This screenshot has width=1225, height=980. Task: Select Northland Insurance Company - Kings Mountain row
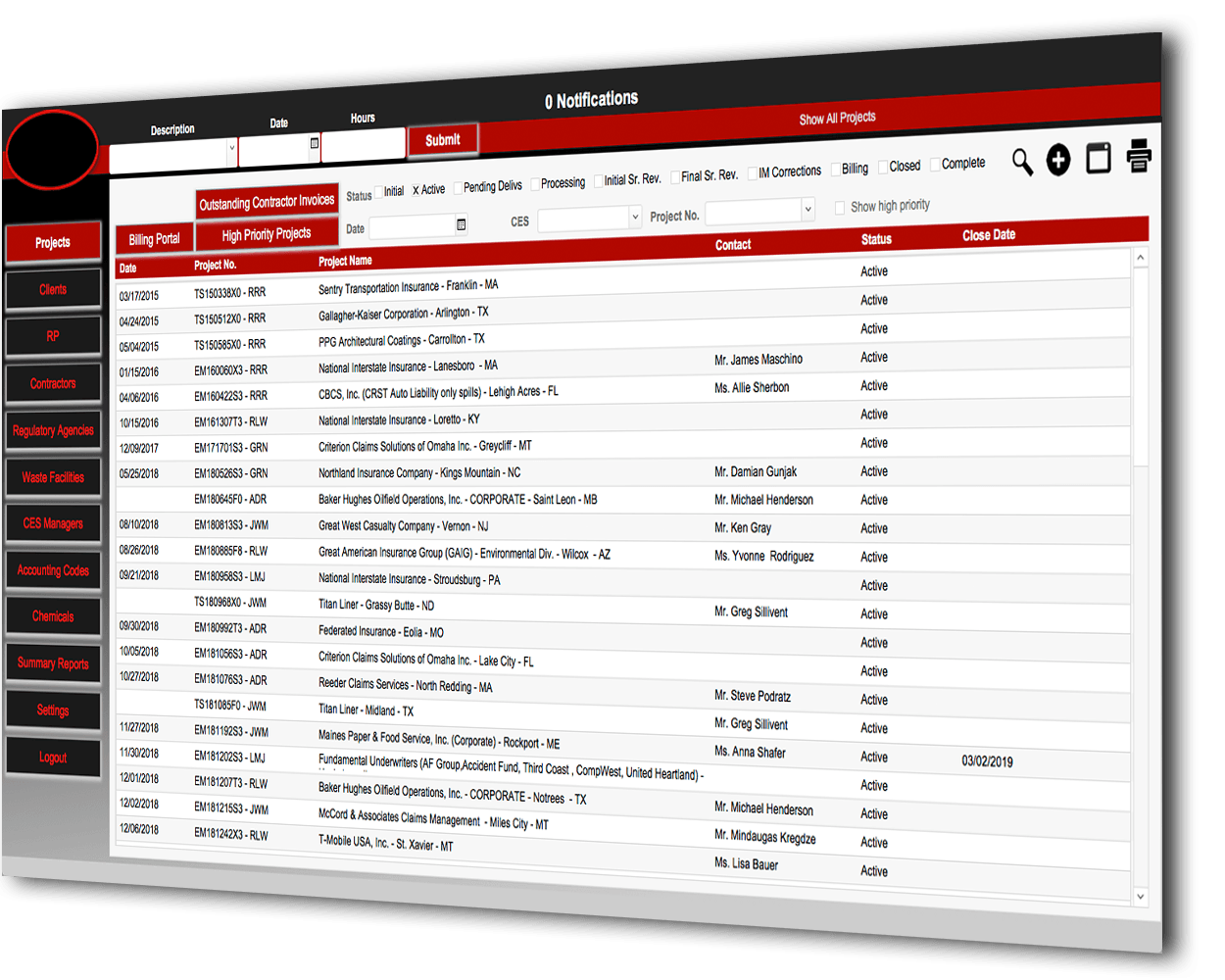point(623,471)
